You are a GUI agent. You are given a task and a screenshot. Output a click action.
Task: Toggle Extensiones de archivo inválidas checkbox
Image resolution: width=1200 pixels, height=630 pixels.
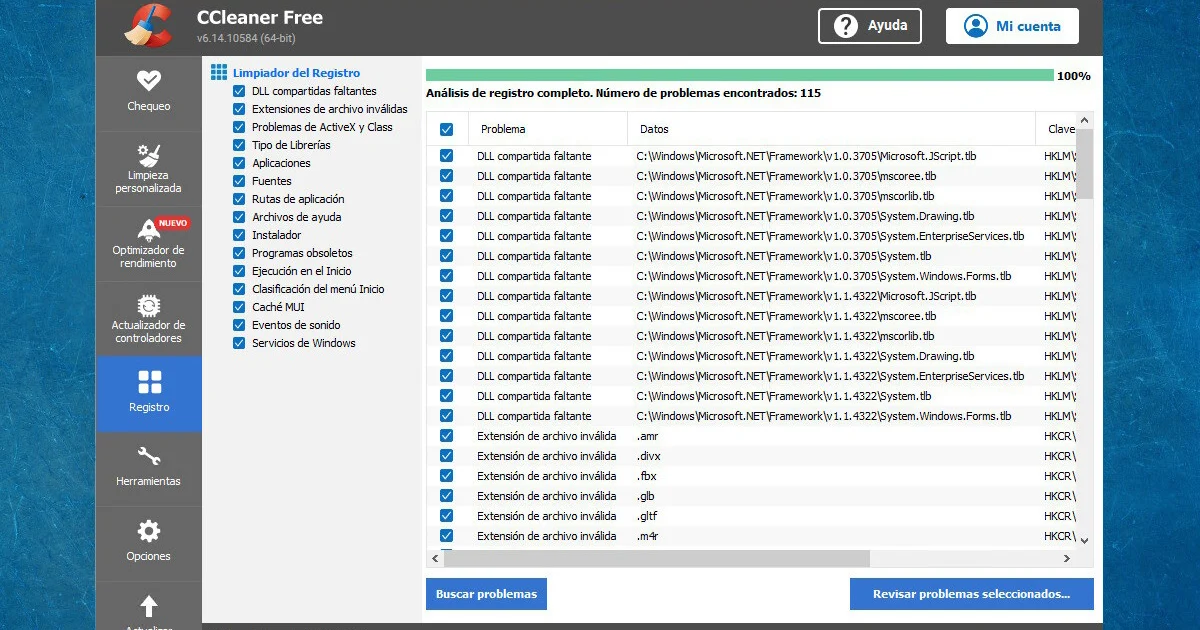pos(239,109)
